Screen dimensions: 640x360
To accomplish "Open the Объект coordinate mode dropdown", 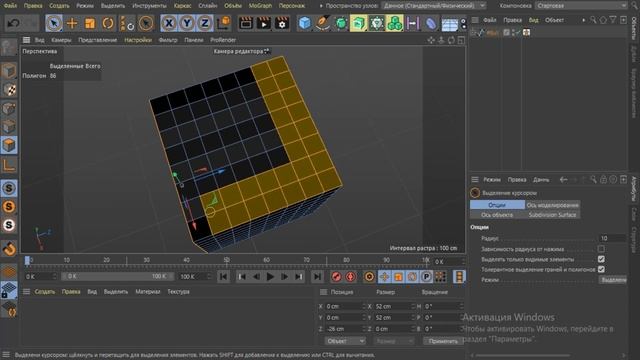I will pyautogui.click(x=345, y=341).
